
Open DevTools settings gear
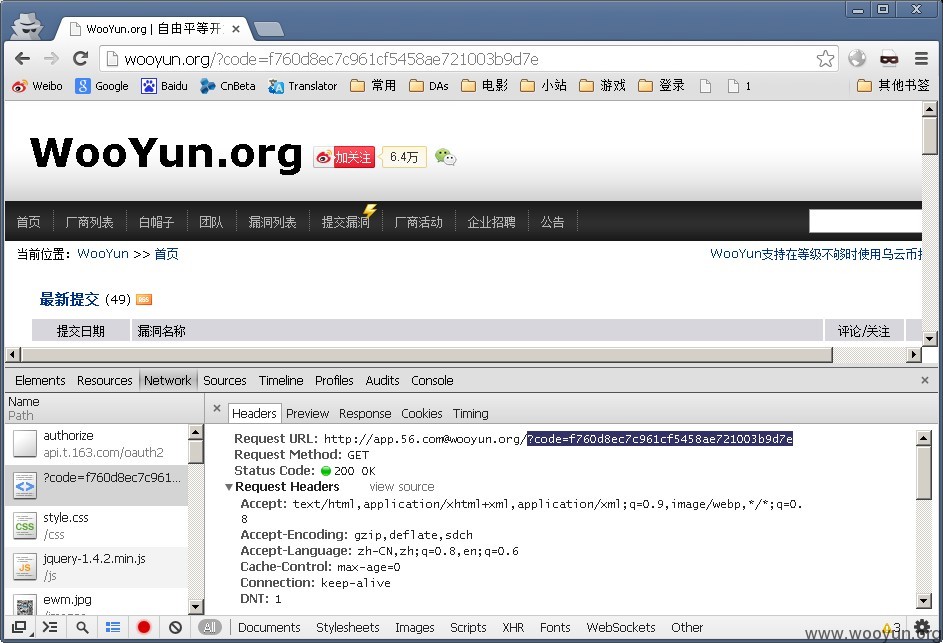(922, 627)
